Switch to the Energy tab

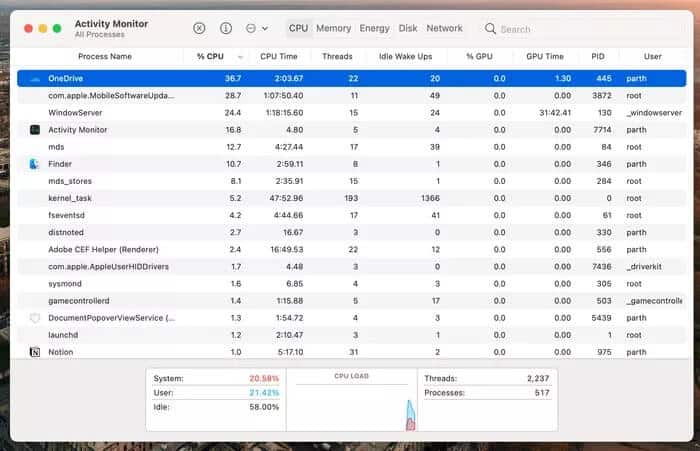pyautogui.click(x=374, y=28)
